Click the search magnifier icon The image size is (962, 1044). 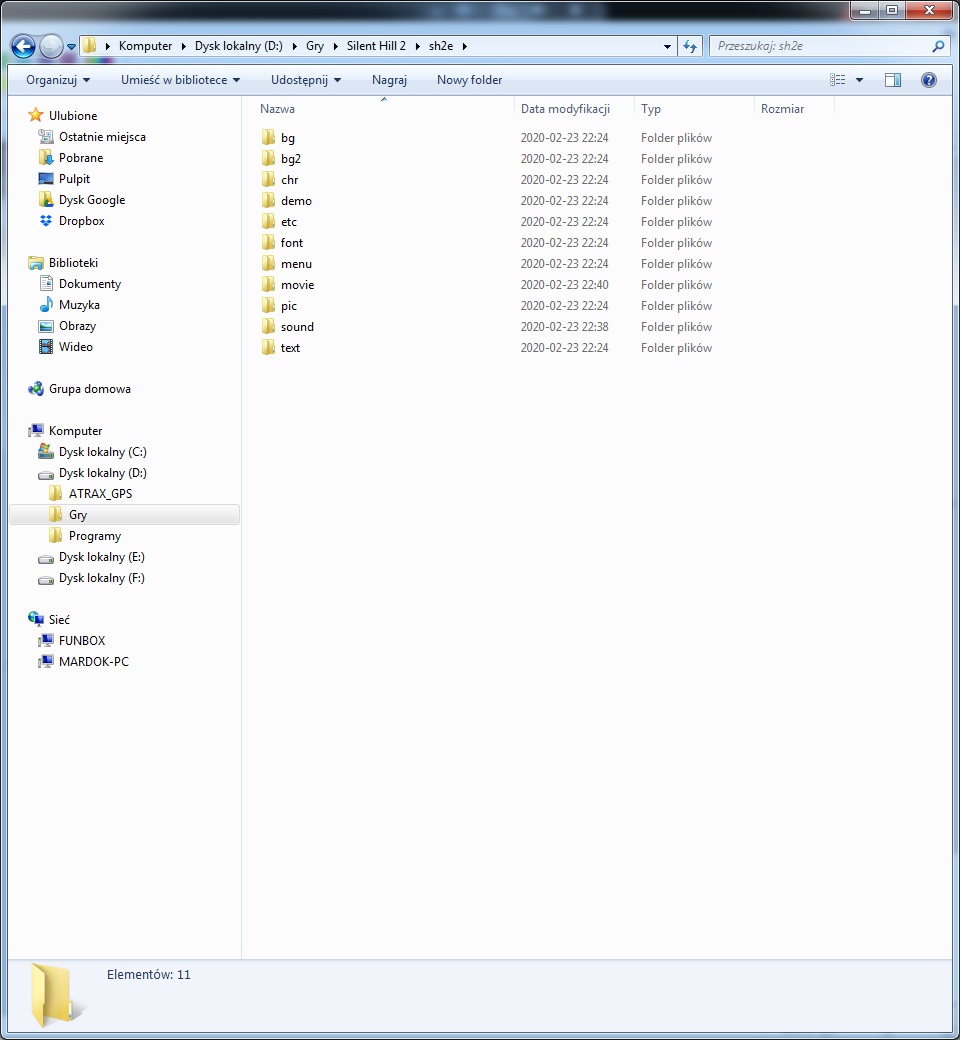[938, 46]
